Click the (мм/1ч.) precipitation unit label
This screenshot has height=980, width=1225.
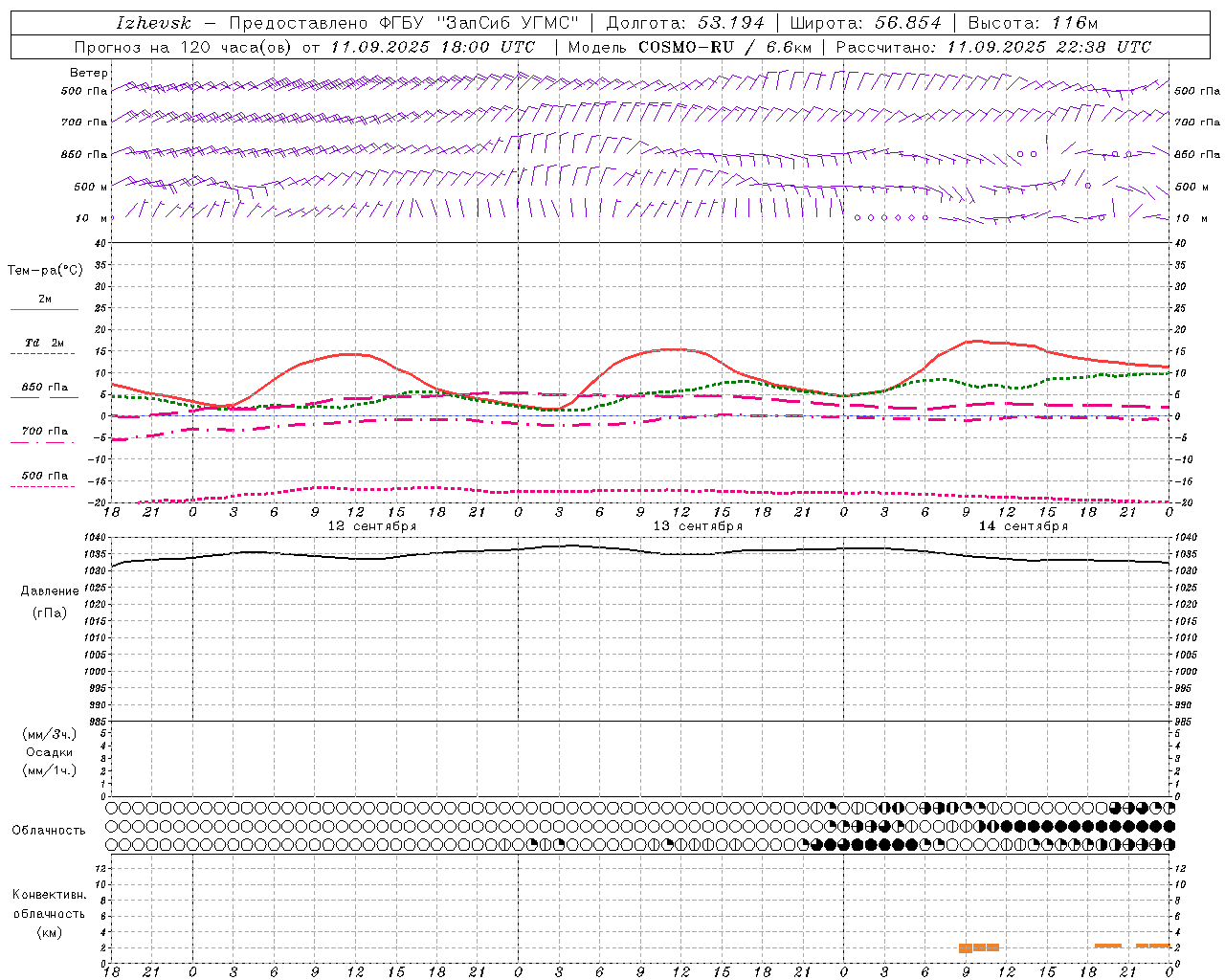point(50,770)
